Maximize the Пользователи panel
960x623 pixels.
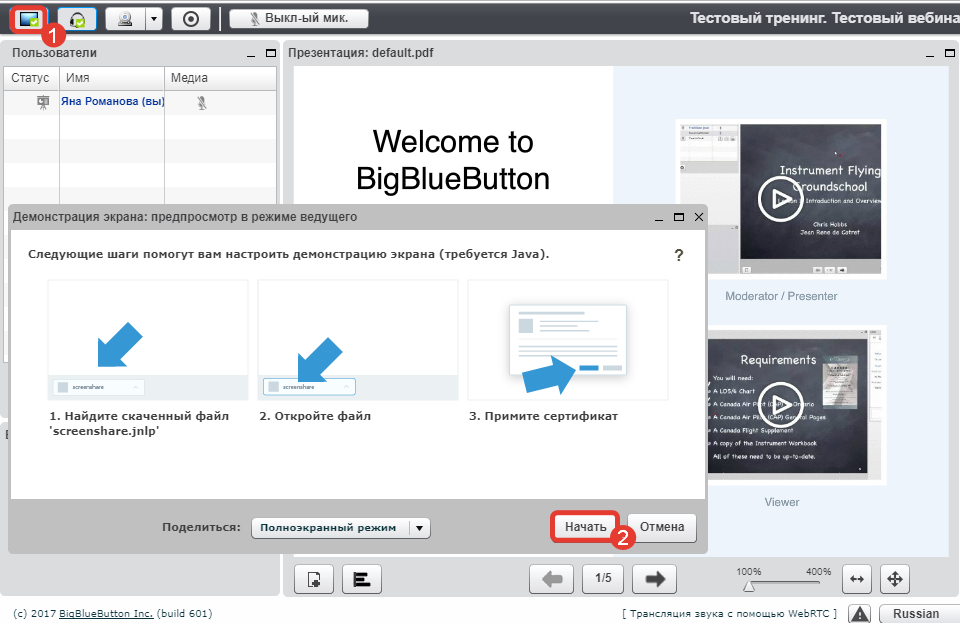271,53
